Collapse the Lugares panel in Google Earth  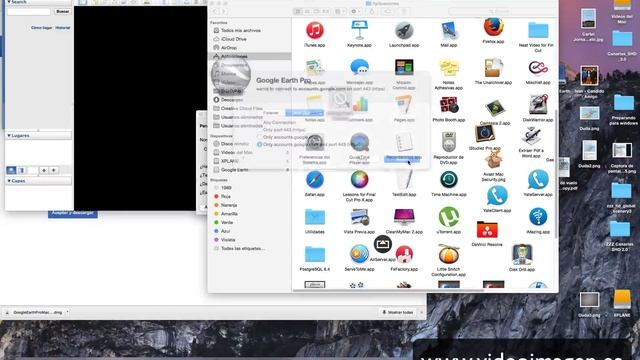point(9,135)
